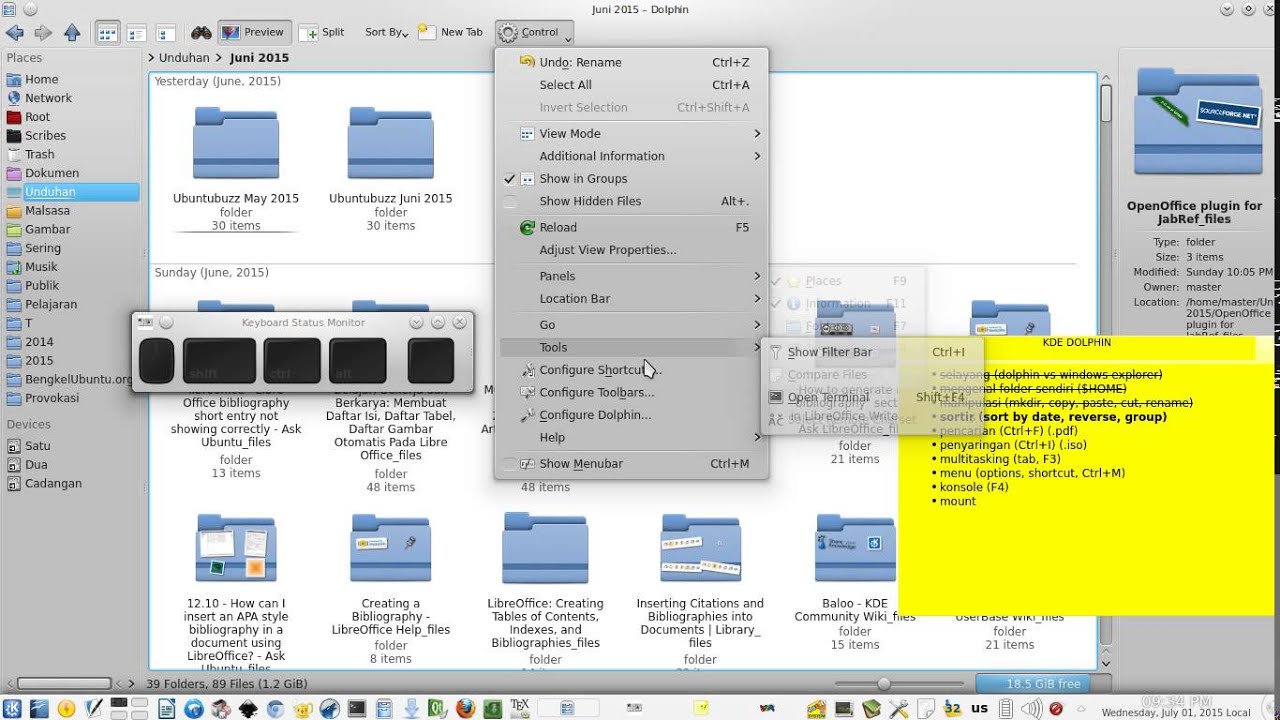1280x720 pixels.
Task: Go forward with the right arrow
Action: pyautogui.click(x=43, y=32)
